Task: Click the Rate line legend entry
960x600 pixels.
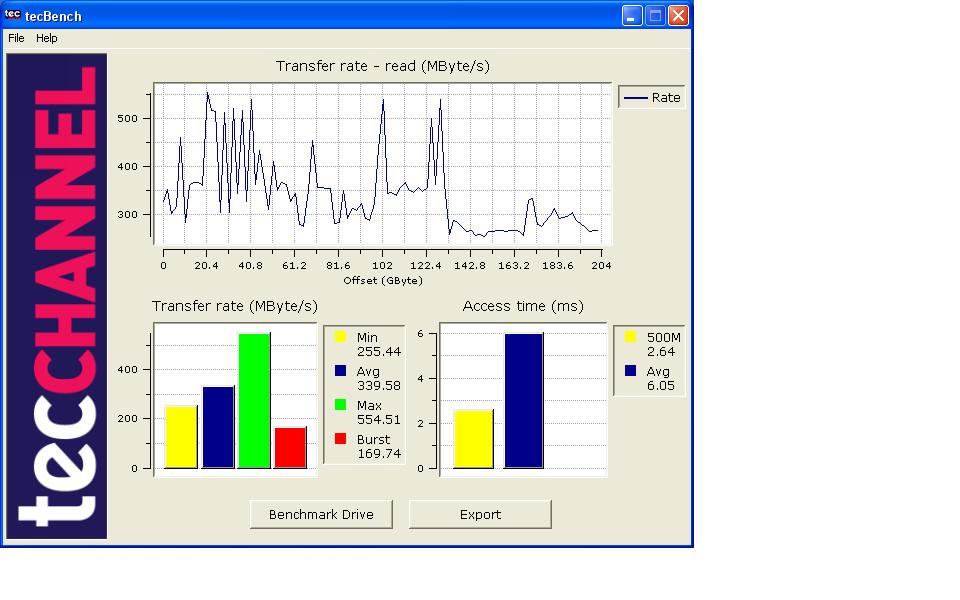Action: [x=652, y=97]
